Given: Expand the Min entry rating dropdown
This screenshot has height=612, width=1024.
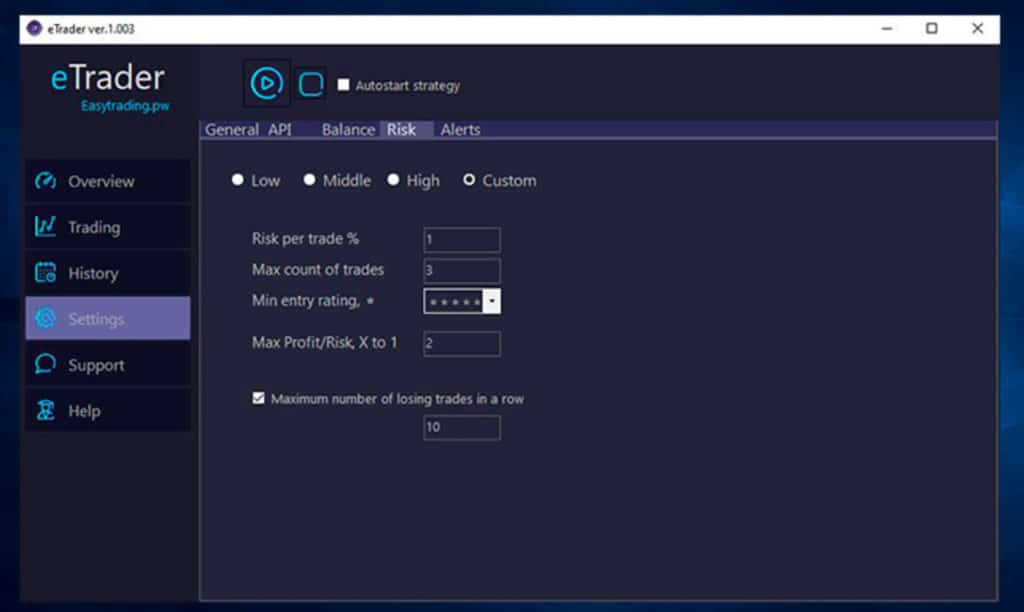Looking at the screenshot, I should (492, 302).
